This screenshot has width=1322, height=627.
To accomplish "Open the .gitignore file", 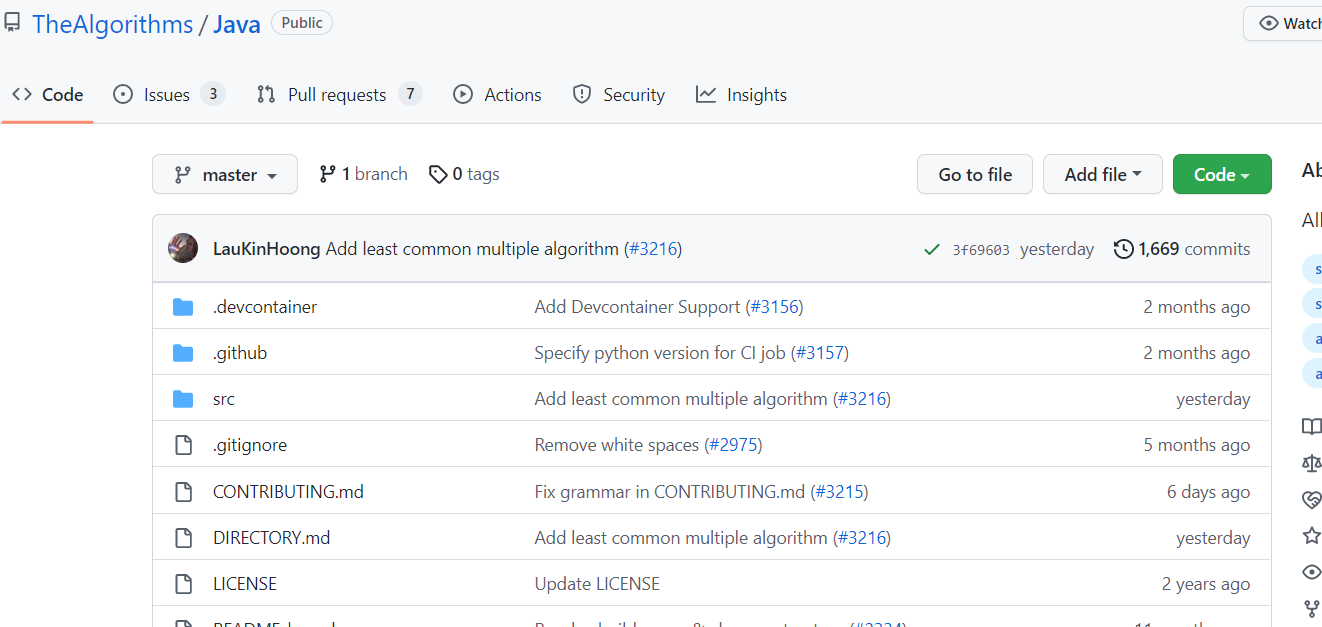I will (250, 445).
